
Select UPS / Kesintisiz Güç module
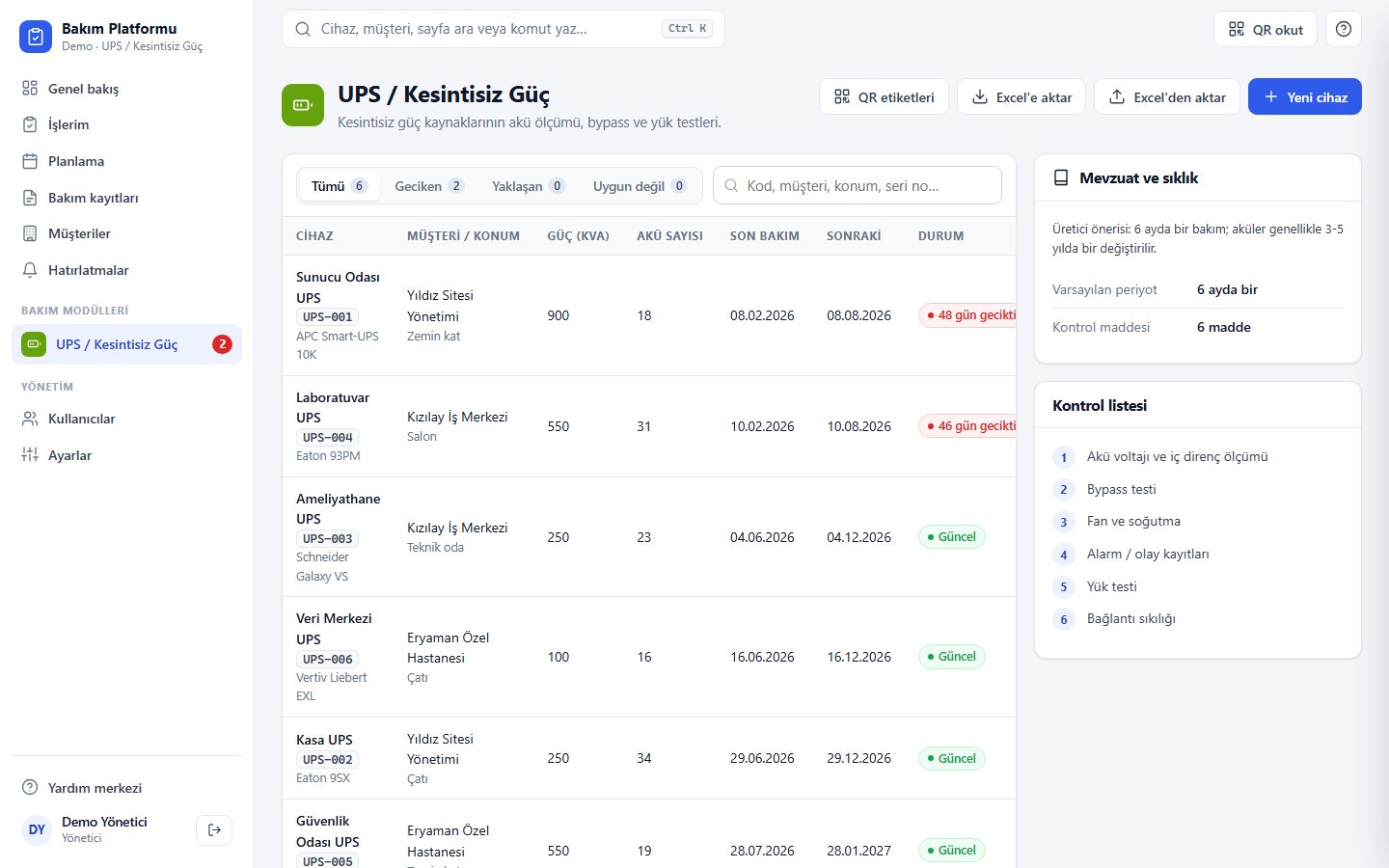(126, 344)
